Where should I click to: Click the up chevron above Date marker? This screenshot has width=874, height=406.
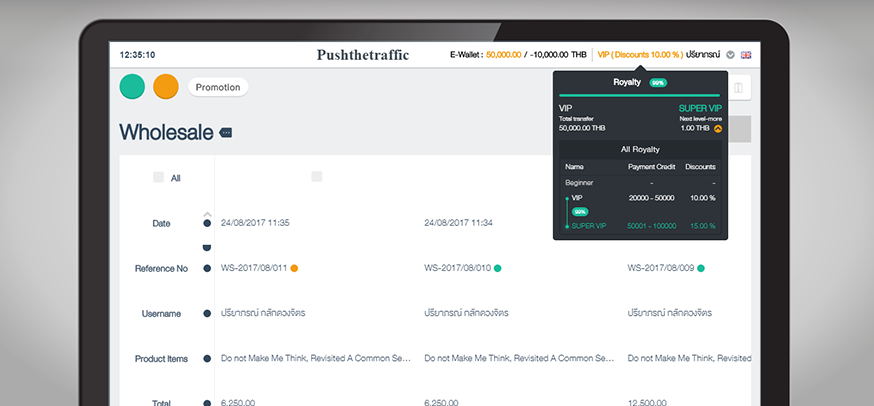point(207,214)
